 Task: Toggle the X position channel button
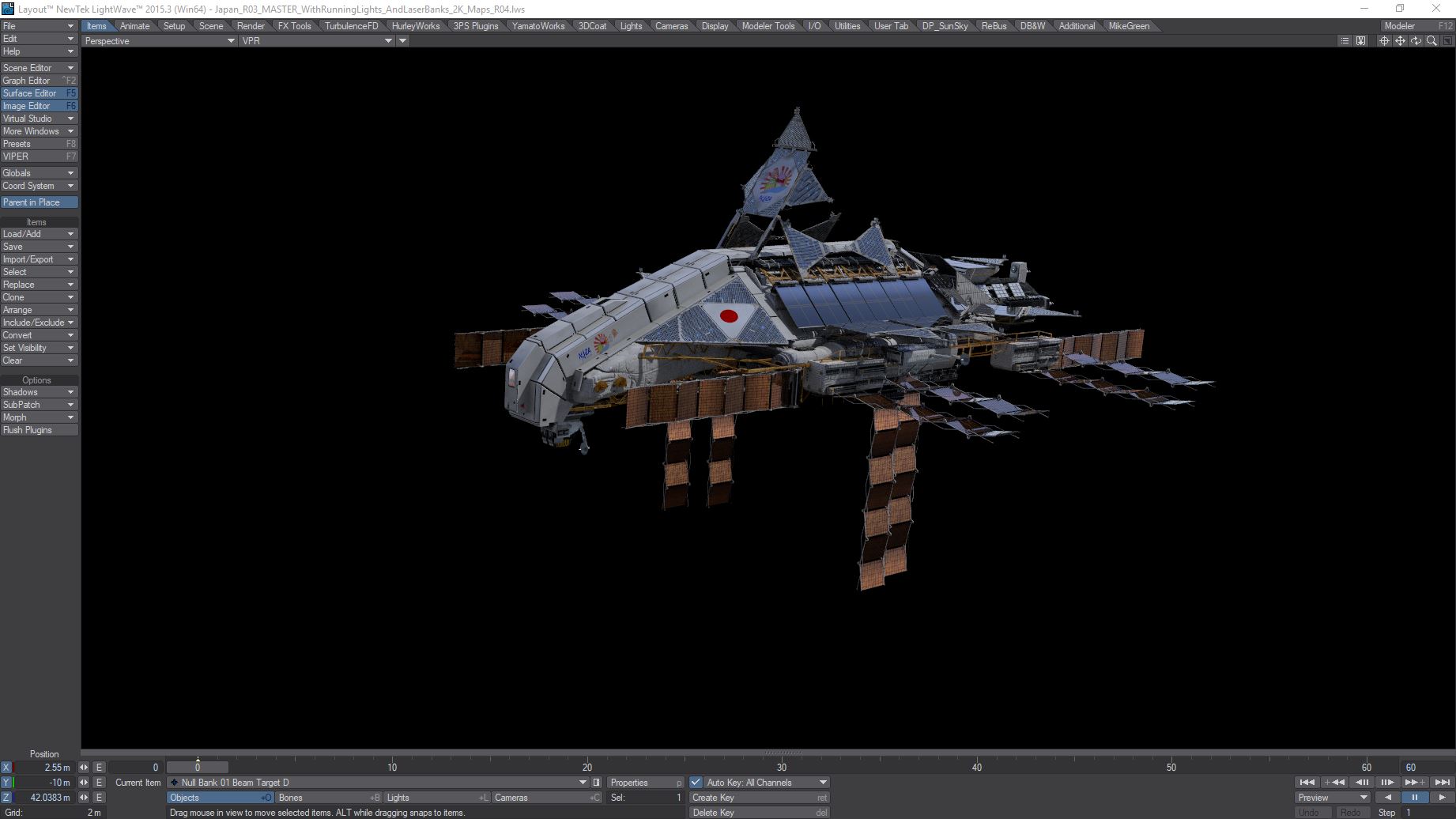point(6,768)
